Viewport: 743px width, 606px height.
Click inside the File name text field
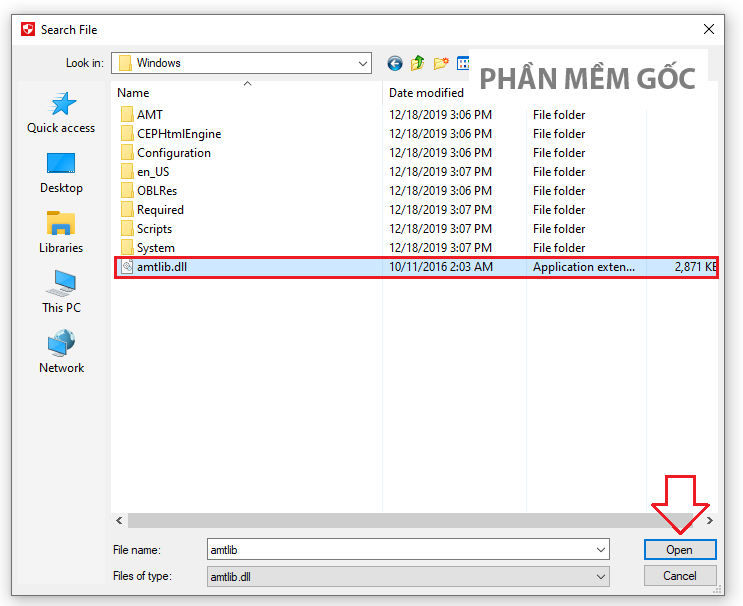[x=400, y=550]
